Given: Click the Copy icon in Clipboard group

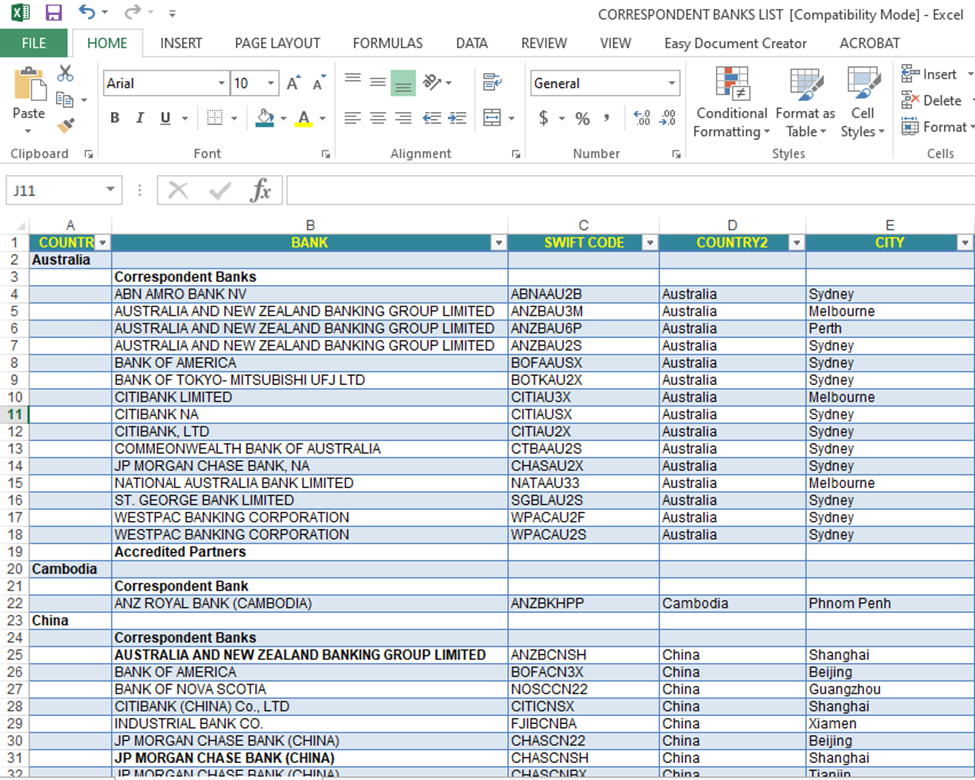Looking at the screenshot, I should click(x=64, y=100).
